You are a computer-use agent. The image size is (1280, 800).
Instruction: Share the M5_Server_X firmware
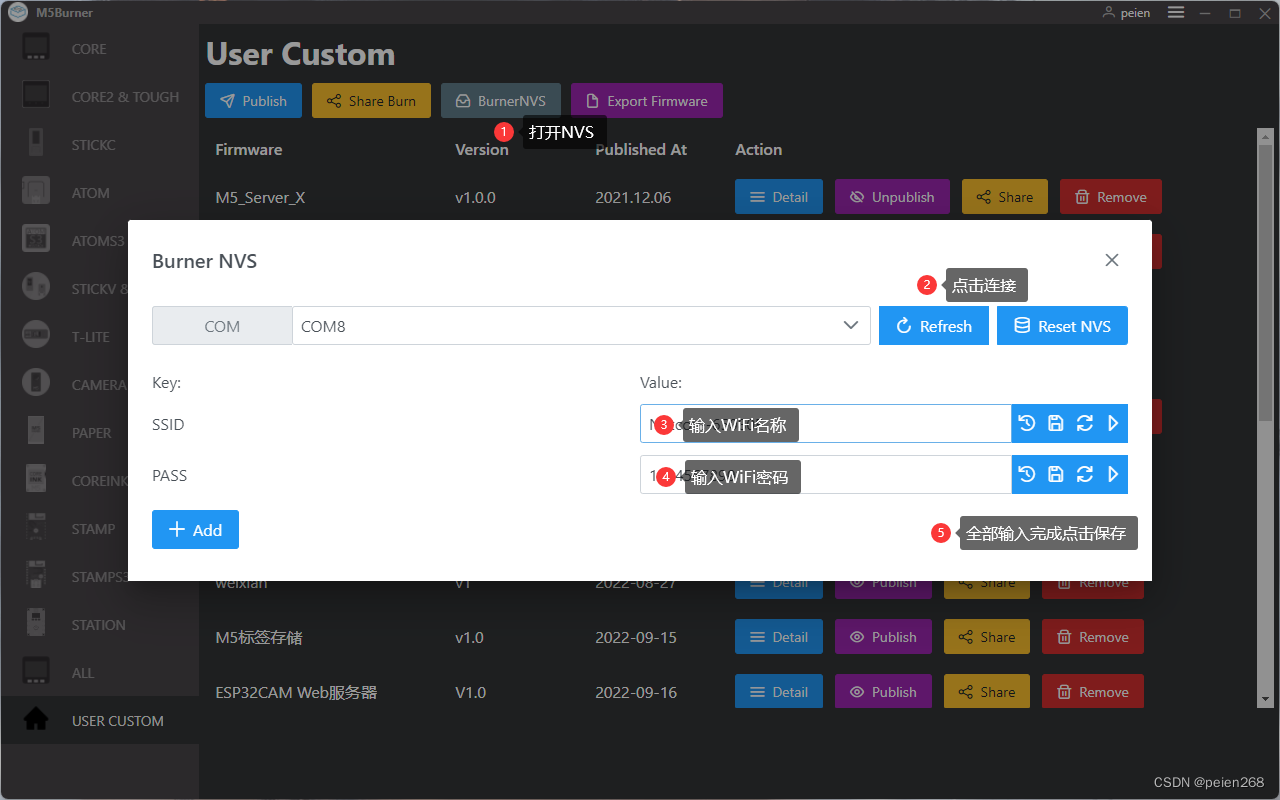(1005, 197)
